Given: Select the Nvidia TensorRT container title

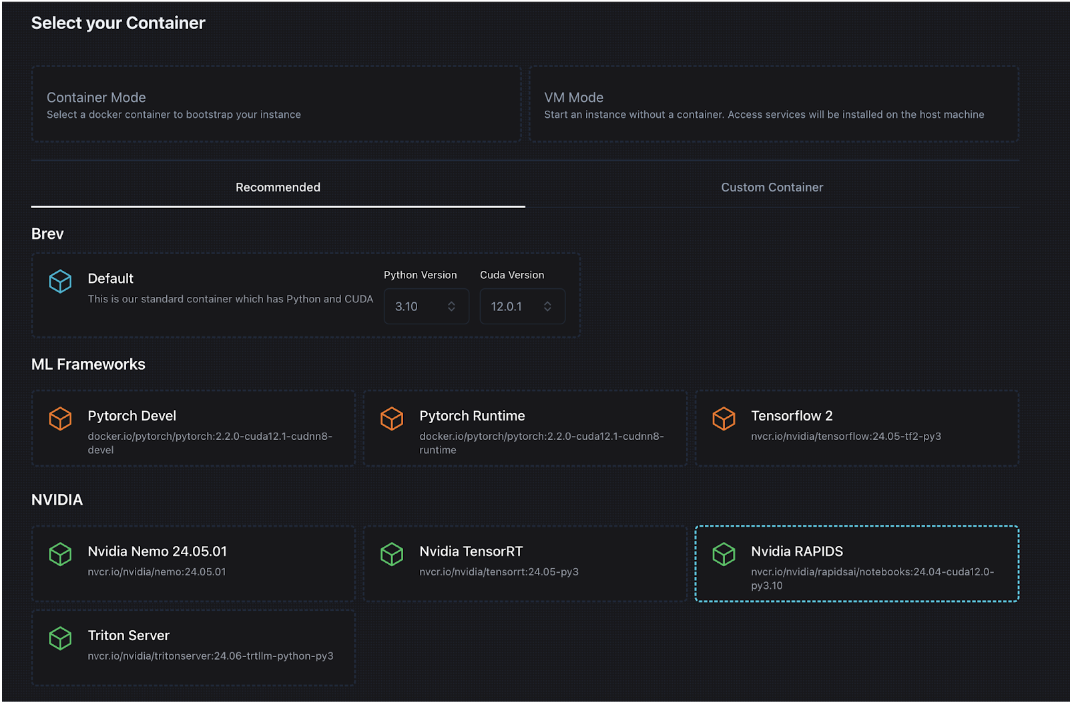Looking at the screenshot, I should click(x=471, y=551).
